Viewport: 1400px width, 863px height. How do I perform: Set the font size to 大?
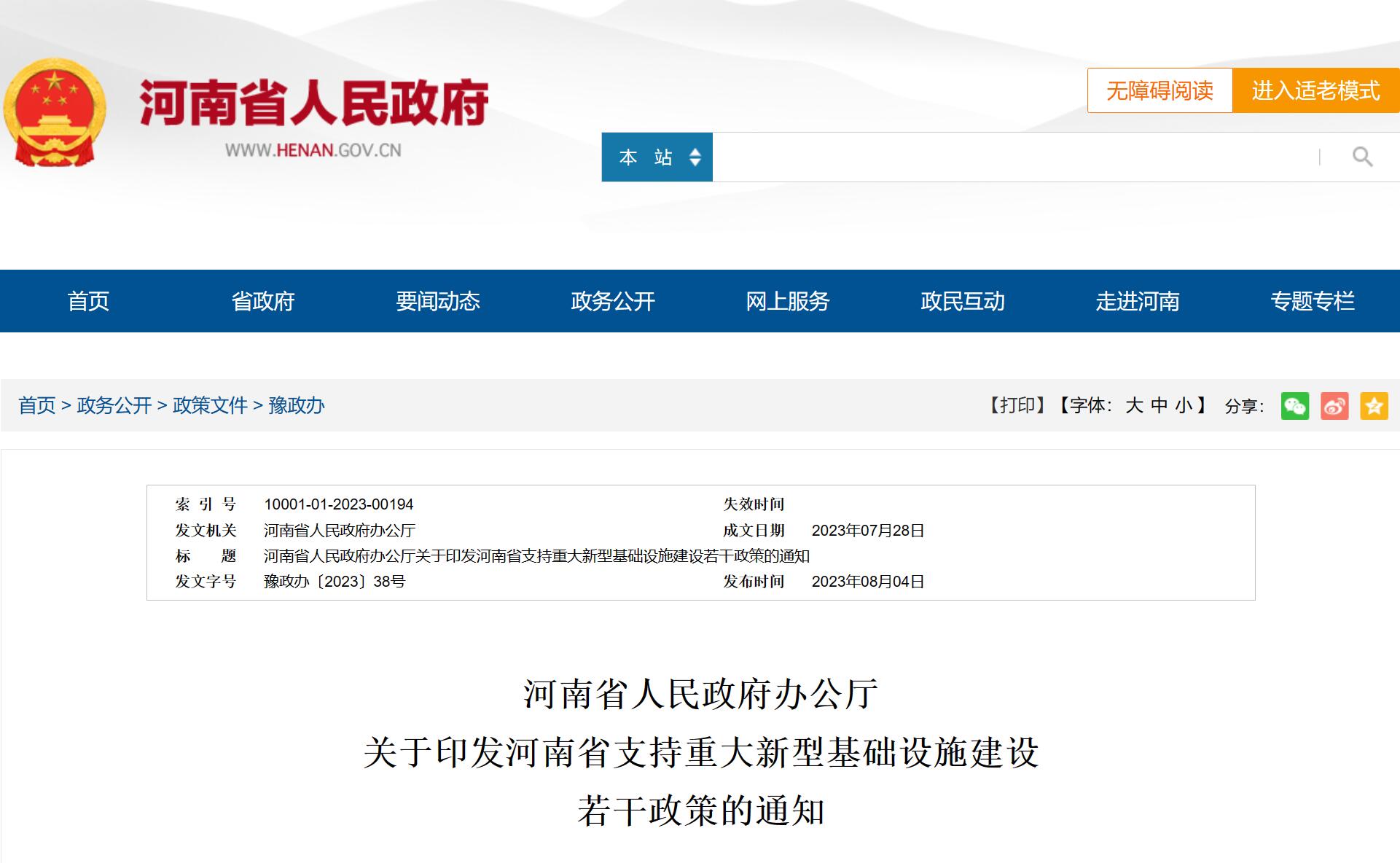tap(1134, 405)
